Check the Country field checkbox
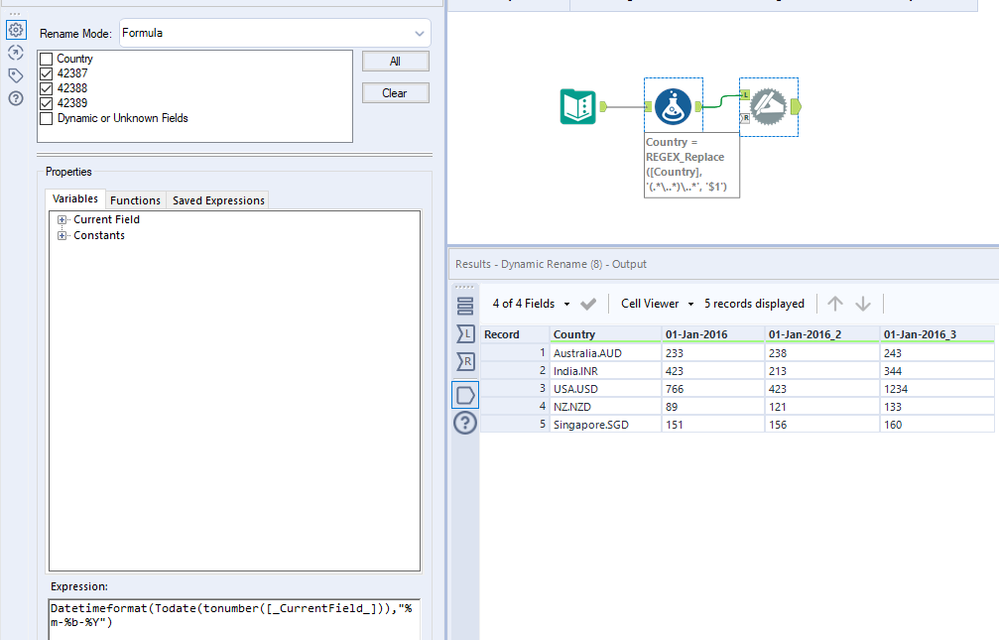 point(46,60)
